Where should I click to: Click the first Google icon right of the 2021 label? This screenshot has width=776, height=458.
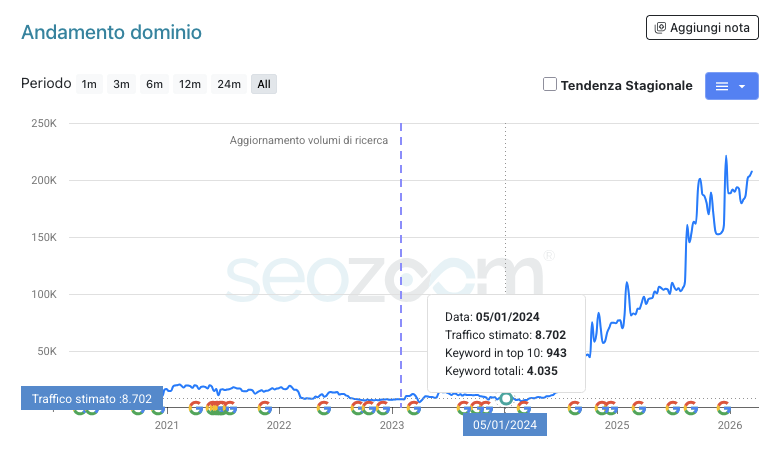coord(196,407)
